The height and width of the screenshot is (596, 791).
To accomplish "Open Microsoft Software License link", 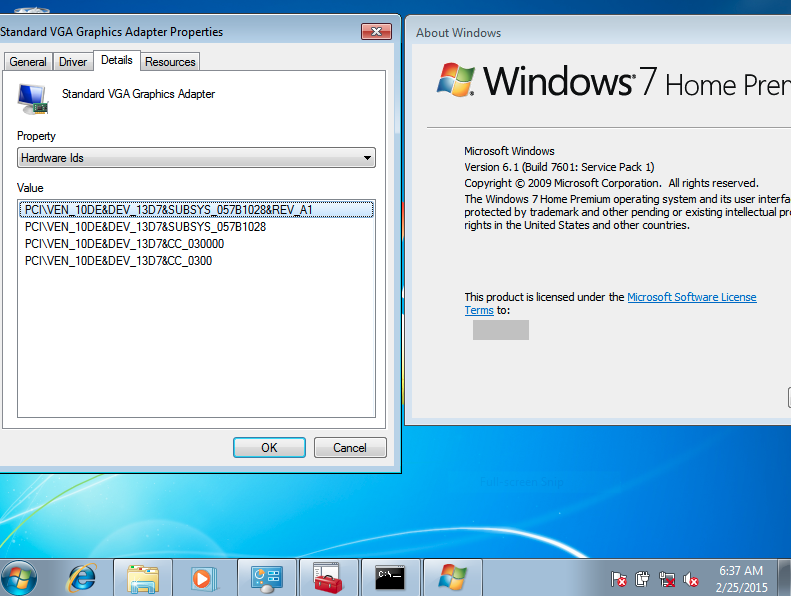I will tap(692, 297).
